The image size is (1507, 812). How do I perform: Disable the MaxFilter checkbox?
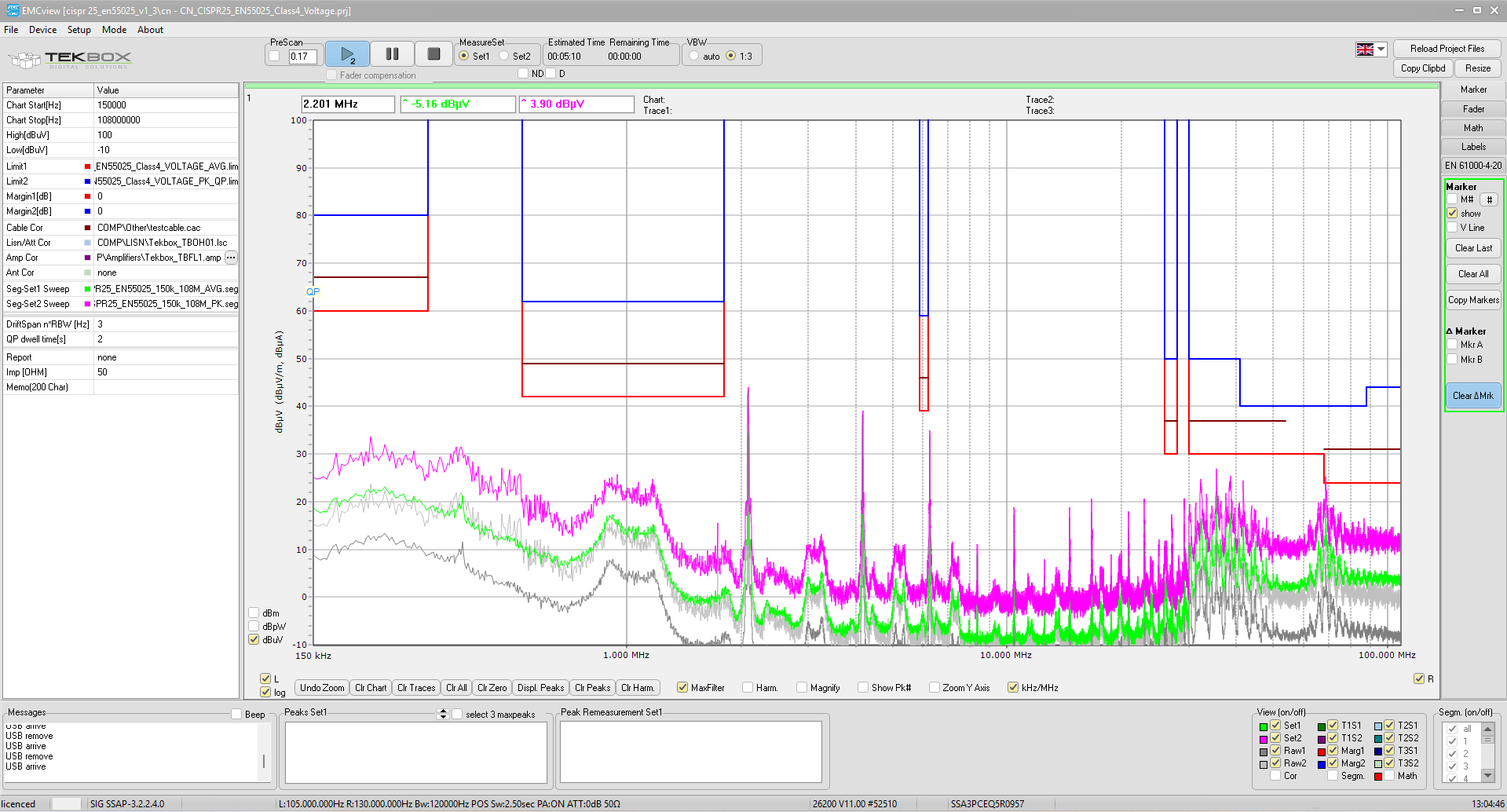[x=682, y=687]
